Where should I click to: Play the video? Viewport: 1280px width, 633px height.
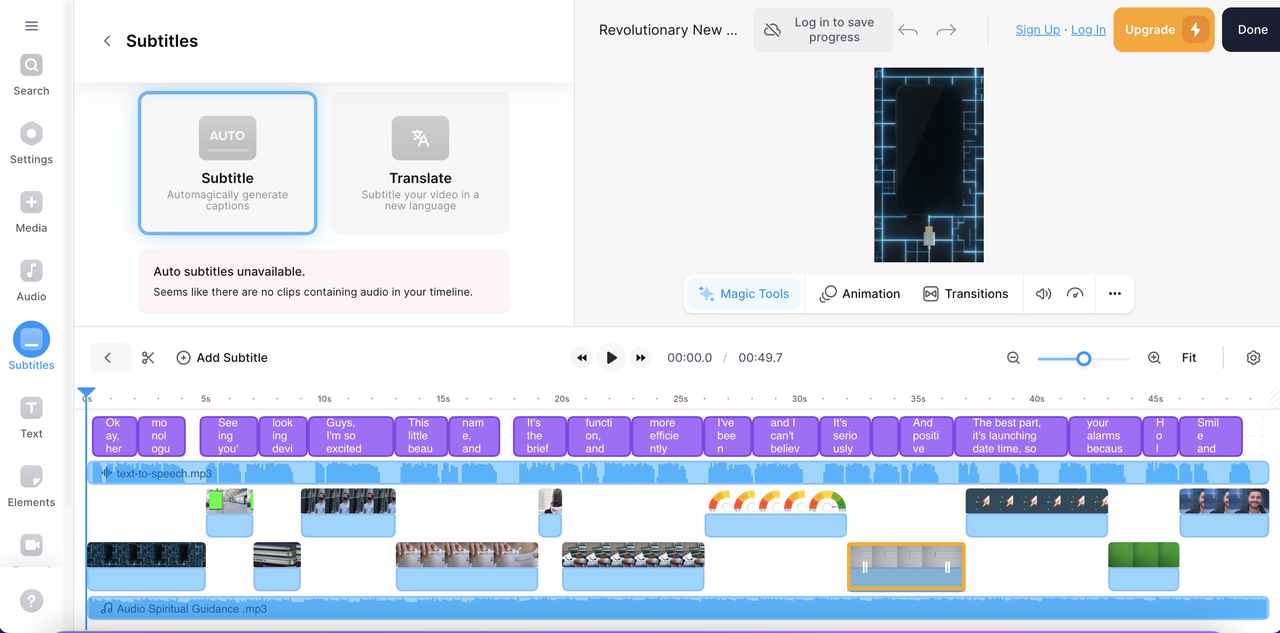pyautogui.click(x=611, y=358)
